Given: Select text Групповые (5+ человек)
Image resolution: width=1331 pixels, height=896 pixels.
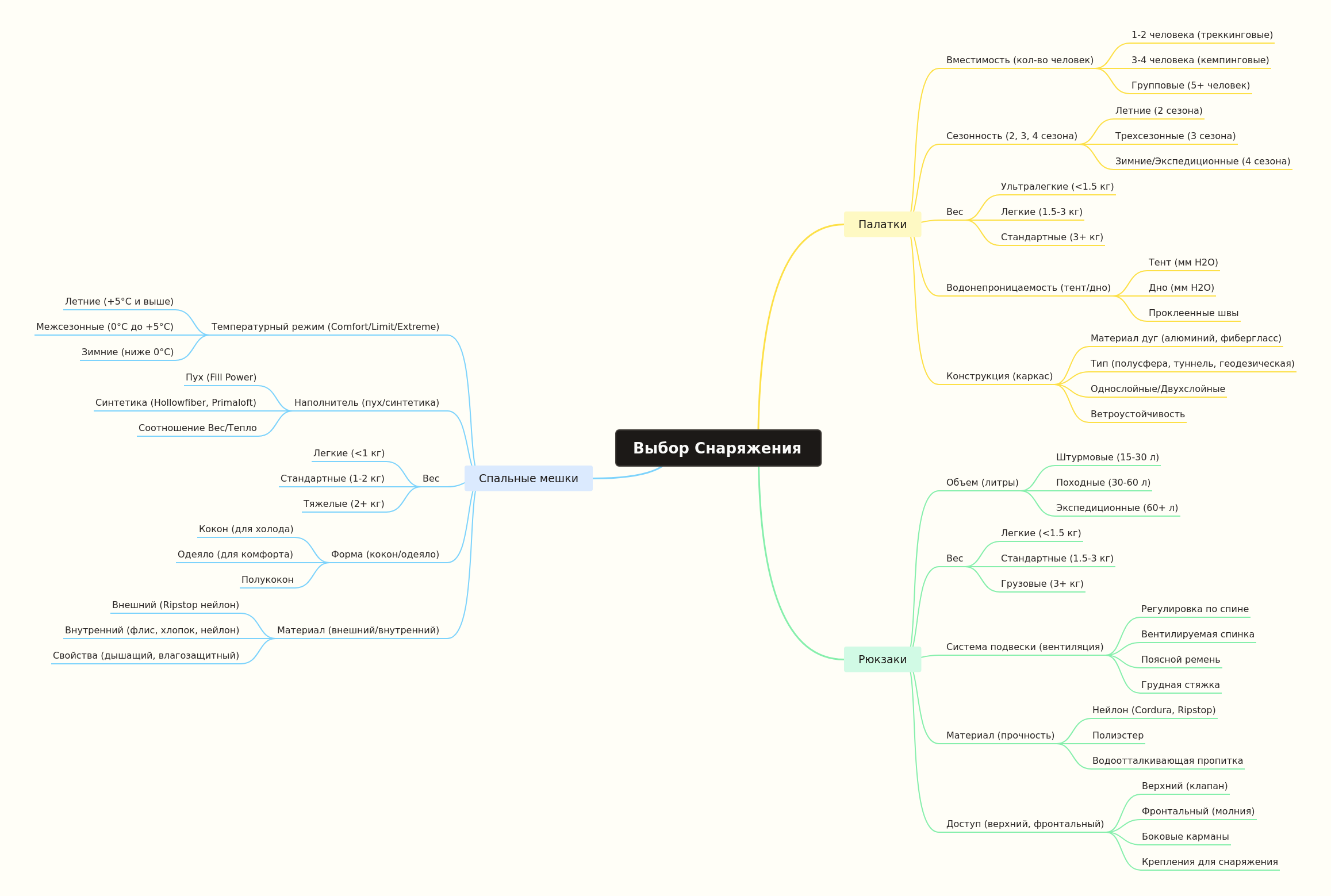Looking at the screenshot, I should click(x=1191, y=86).
